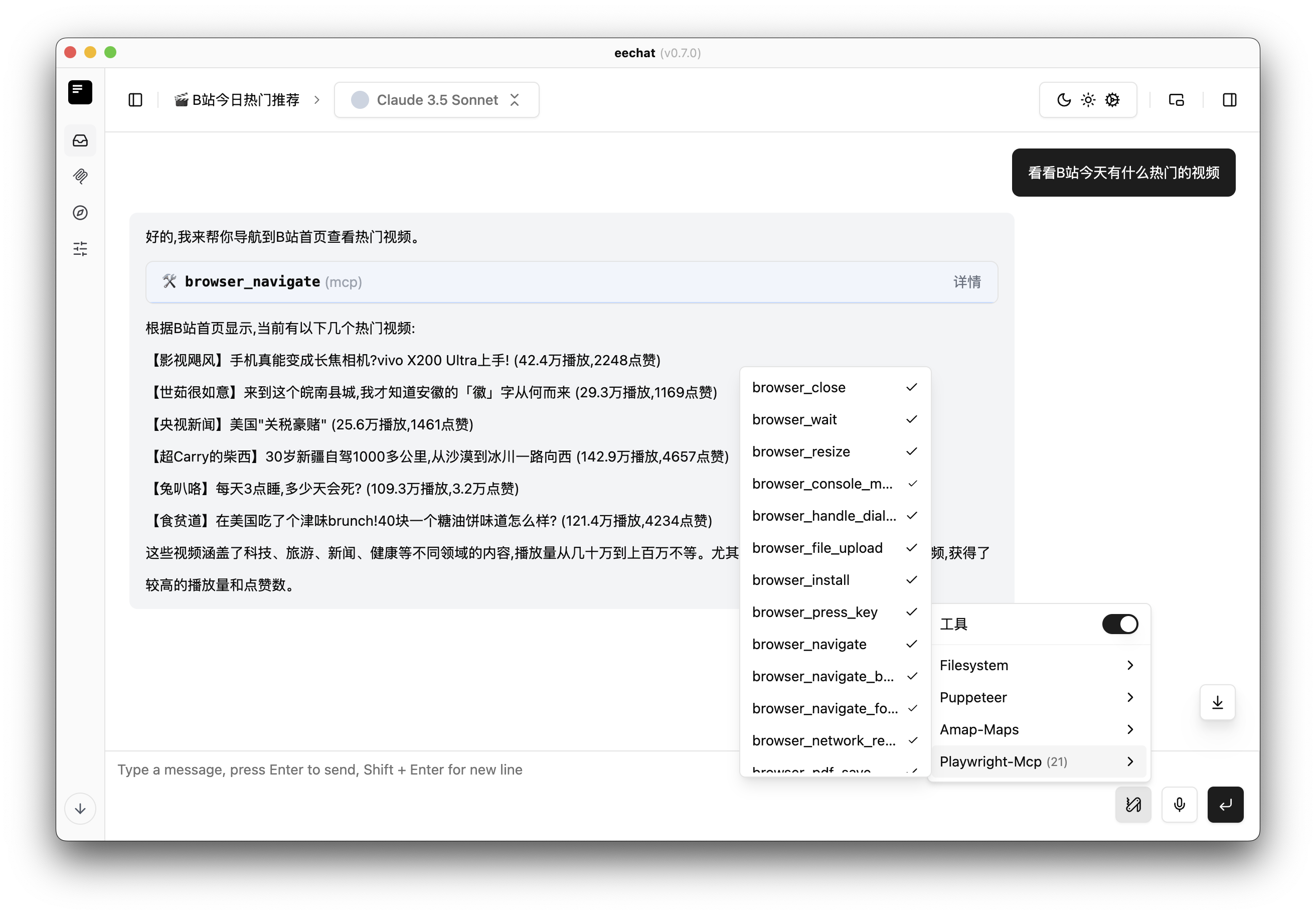Viewport: 1316px width, 915px height.
Task: Switch to dark mode with moon icon
Action: pos(1063,99)
